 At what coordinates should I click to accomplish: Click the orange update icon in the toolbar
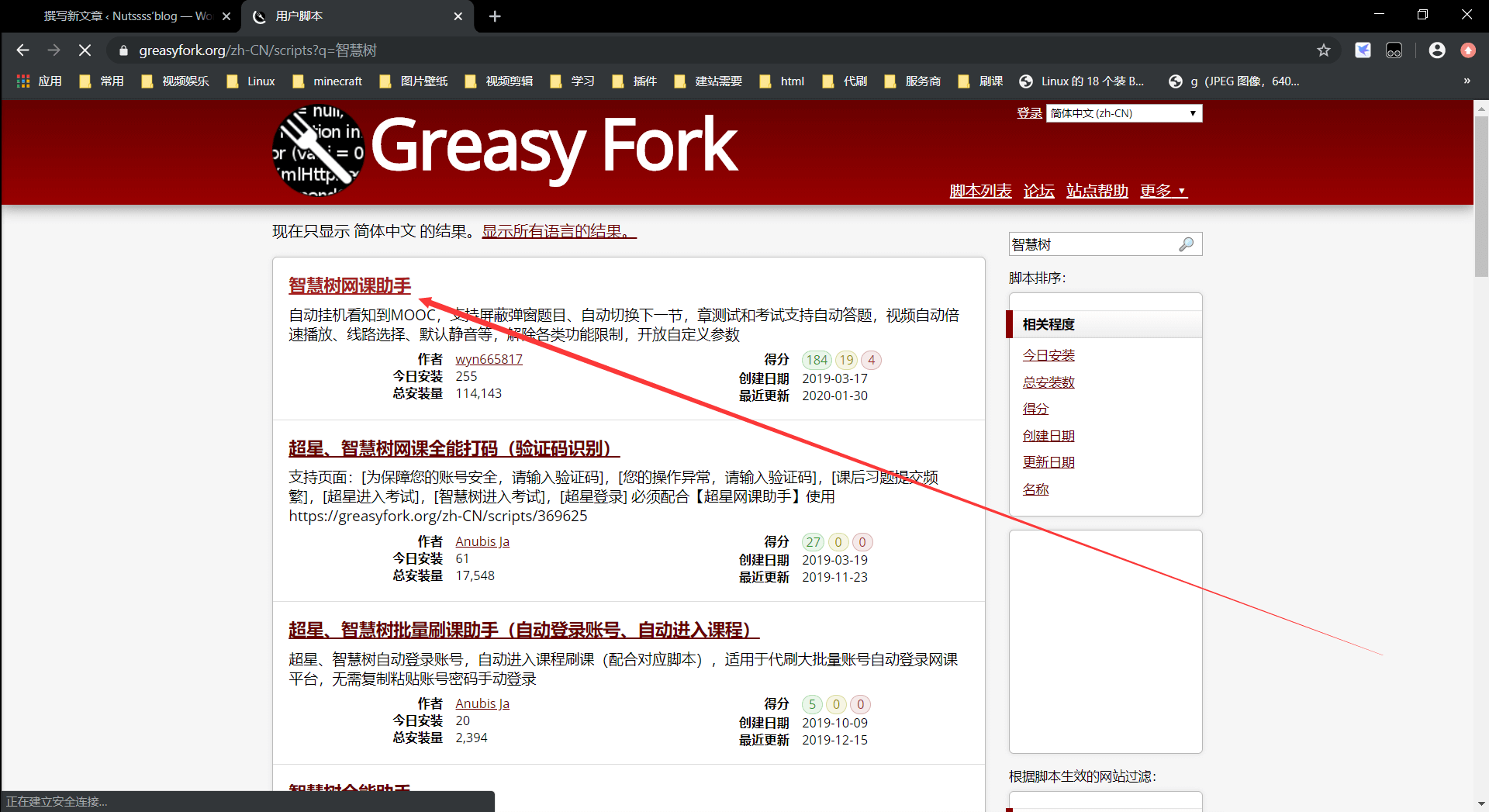[1468, 50]
